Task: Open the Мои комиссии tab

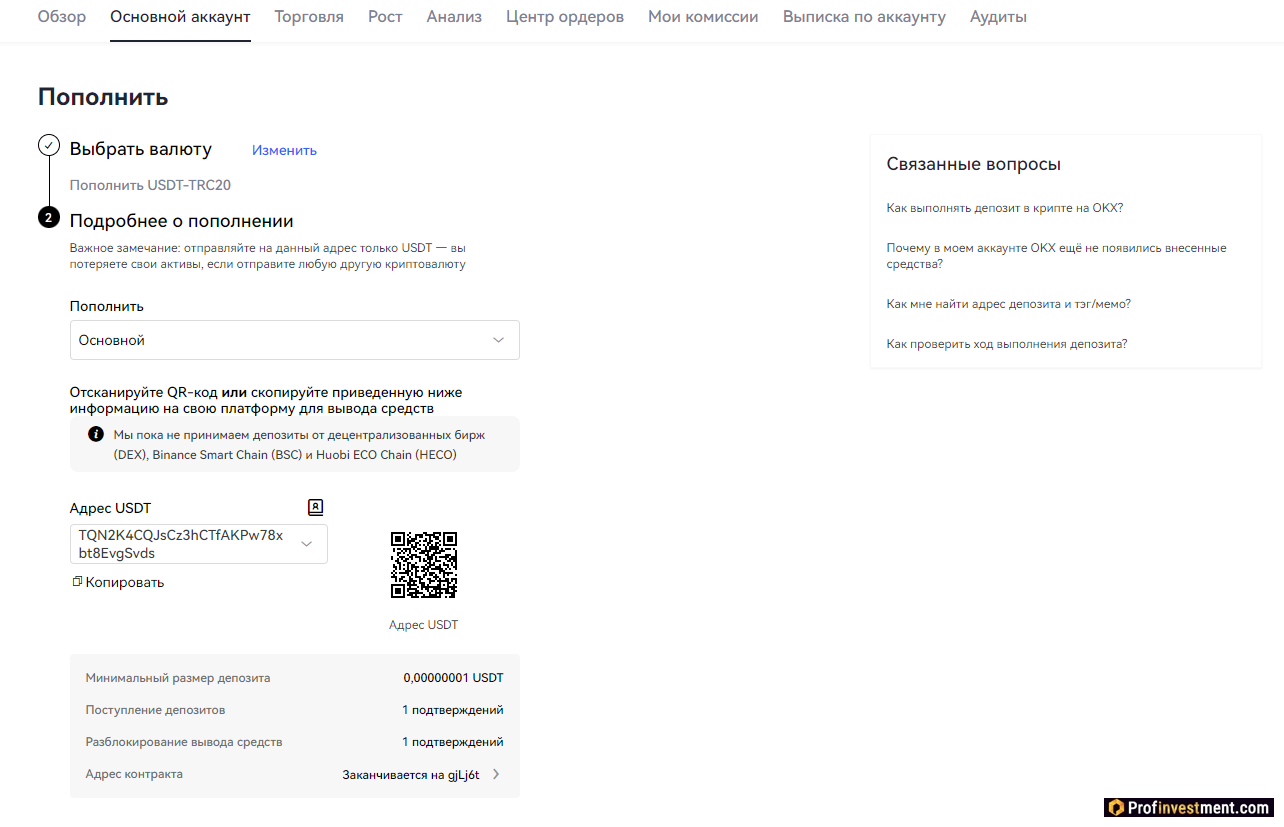Action: pyautogui.click(x=703, y=17)
